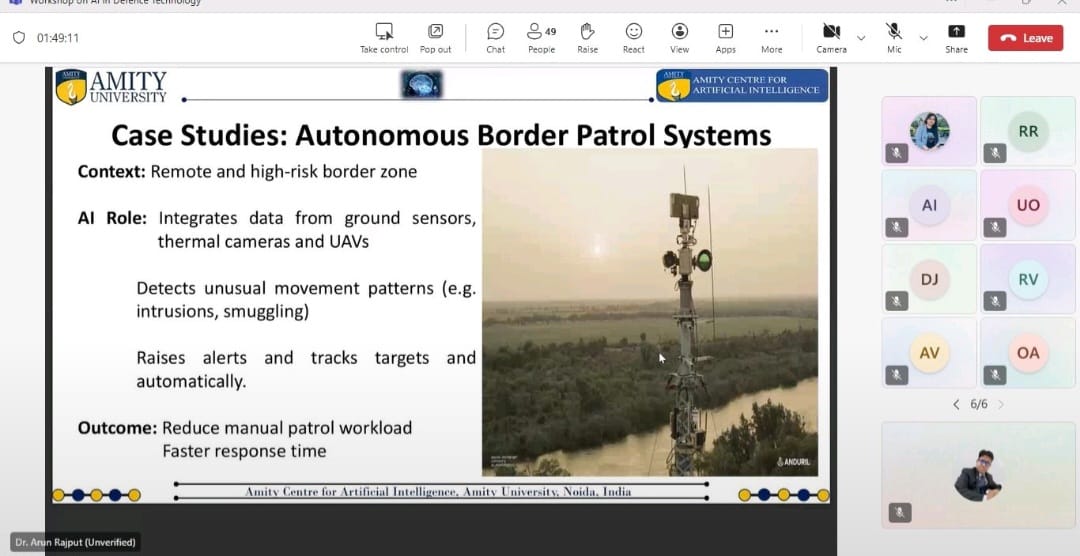Show the People list with 49 participants

541,38
